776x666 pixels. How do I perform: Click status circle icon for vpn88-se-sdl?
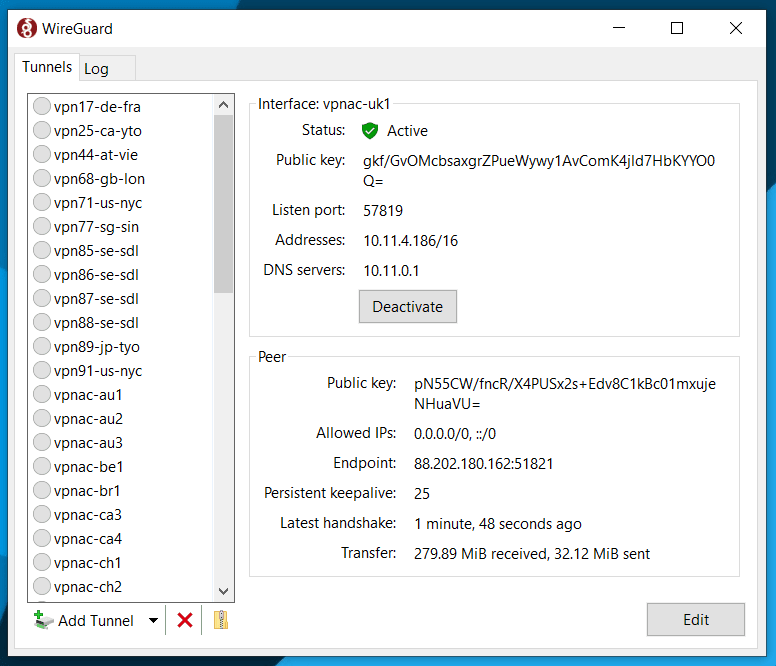42,322
